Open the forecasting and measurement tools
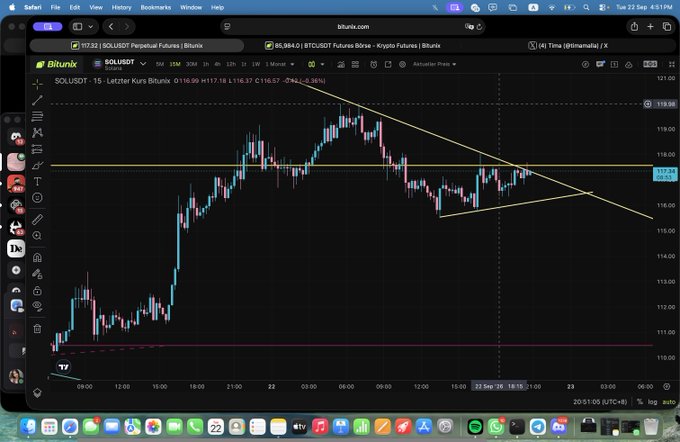Image resolution: width=680 pixels, height=442 pixels. (37, 149)
